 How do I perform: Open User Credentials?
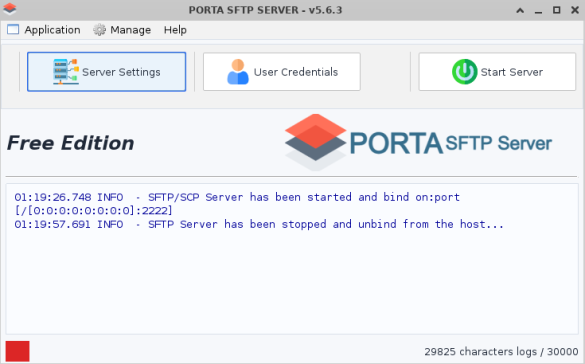click(x=282, y=72)
